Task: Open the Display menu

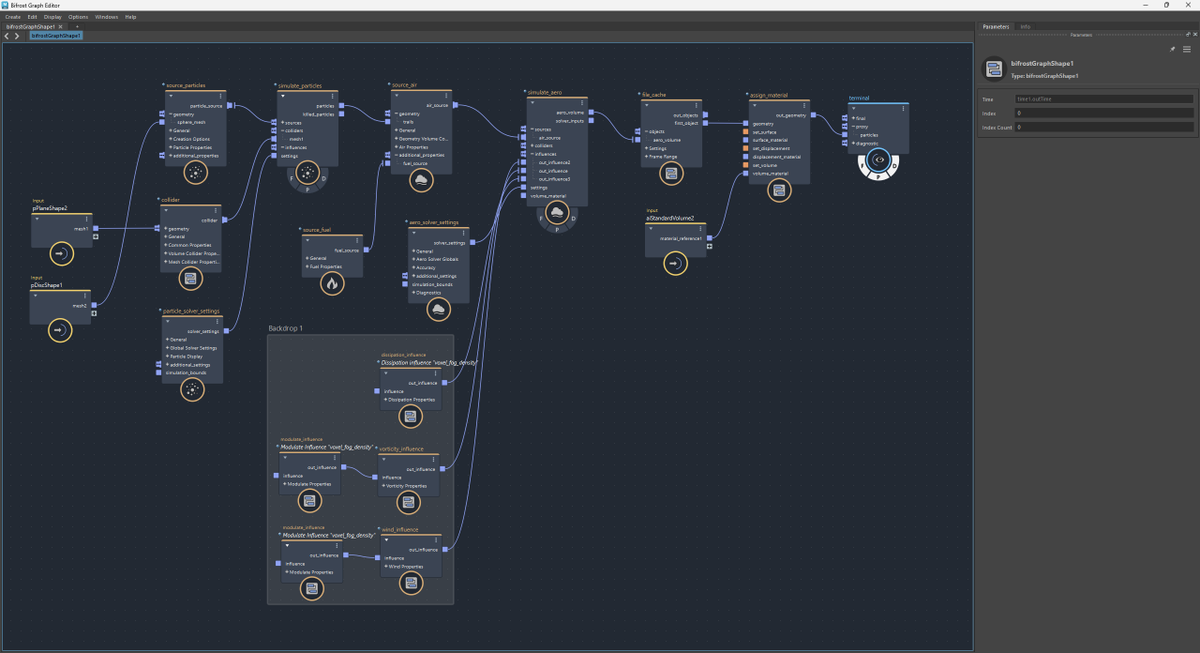Action: pos(52,17)
